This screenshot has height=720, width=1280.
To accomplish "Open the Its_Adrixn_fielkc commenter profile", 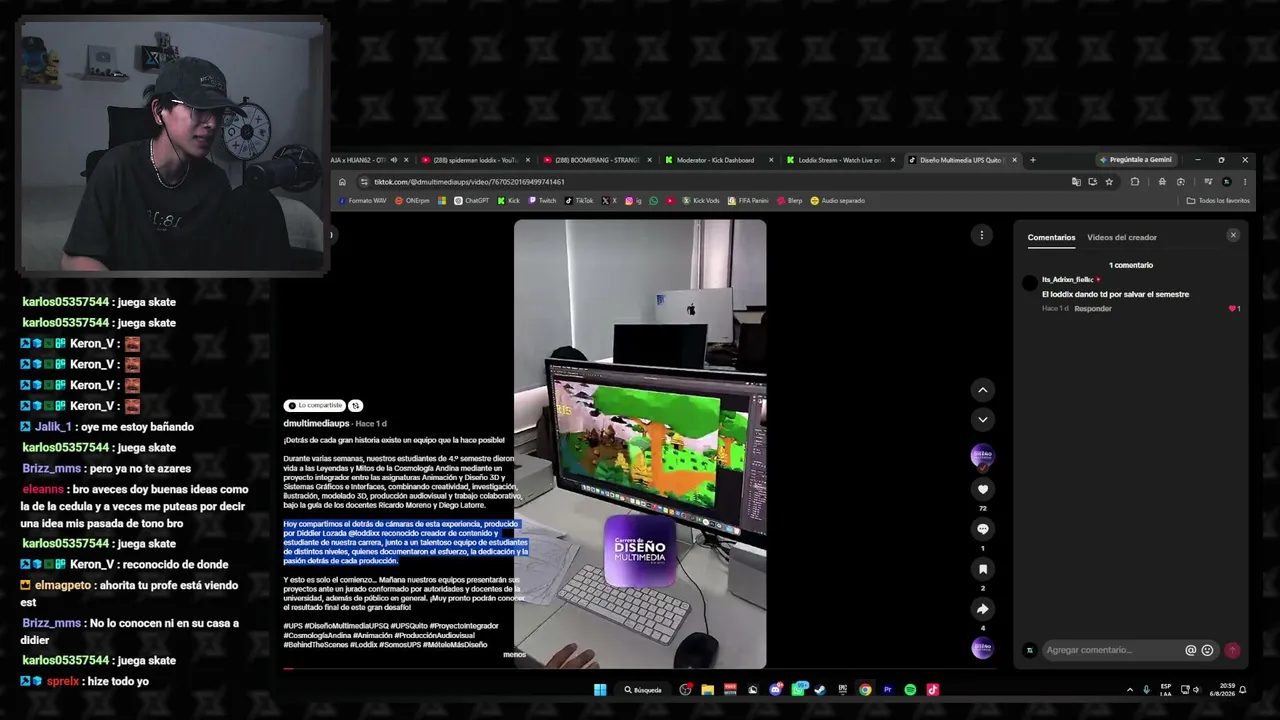I will pos(1067,280).
